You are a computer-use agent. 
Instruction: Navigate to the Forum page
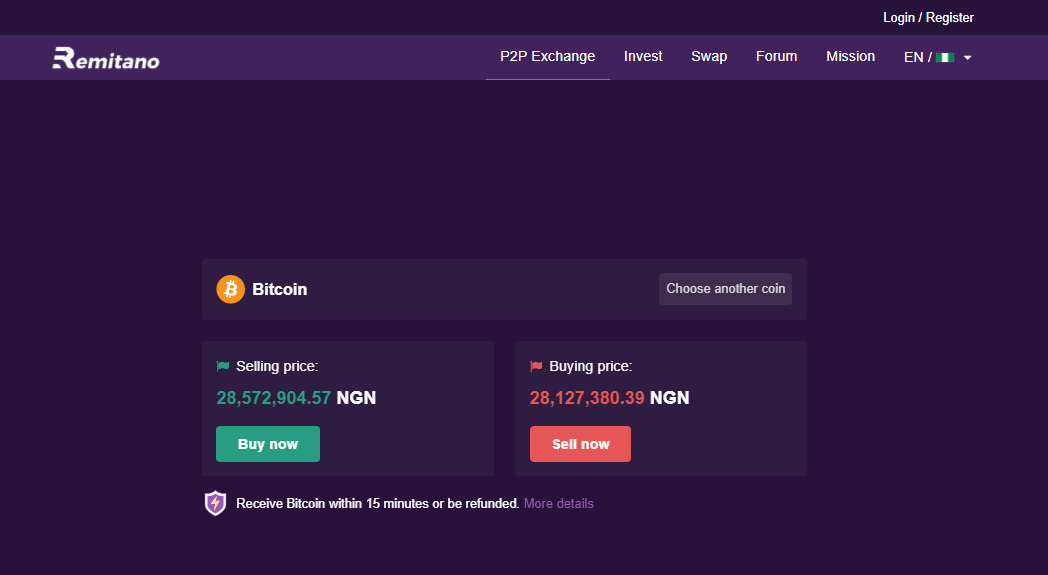coord(776,56)
